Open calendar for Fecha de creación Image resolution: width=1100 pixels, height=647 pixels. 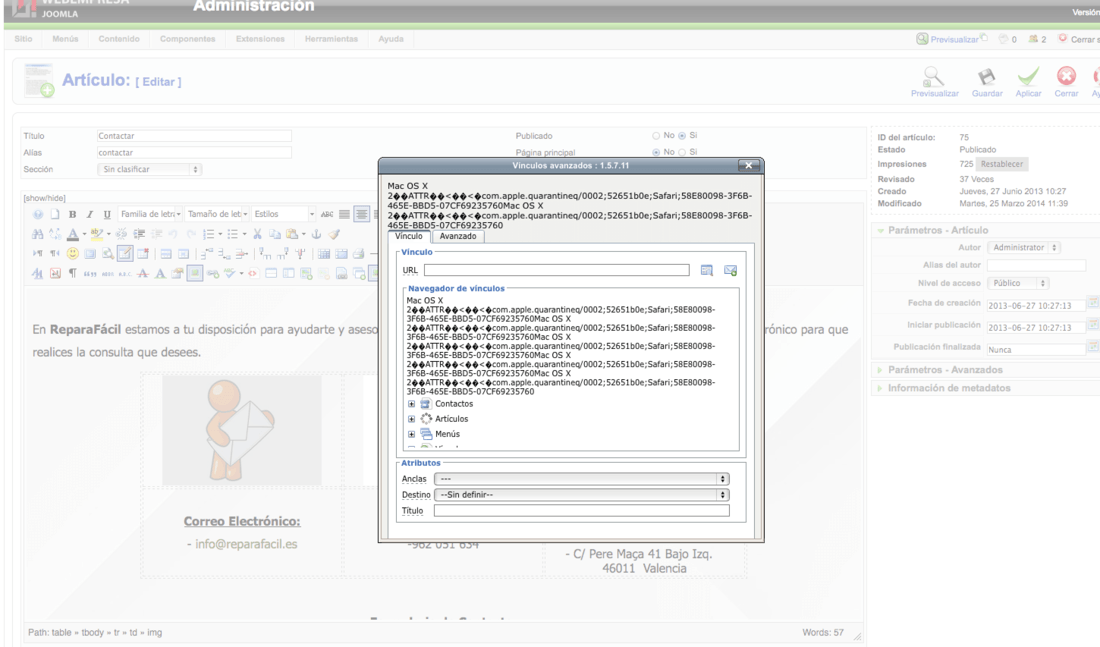coord(1093,303)
